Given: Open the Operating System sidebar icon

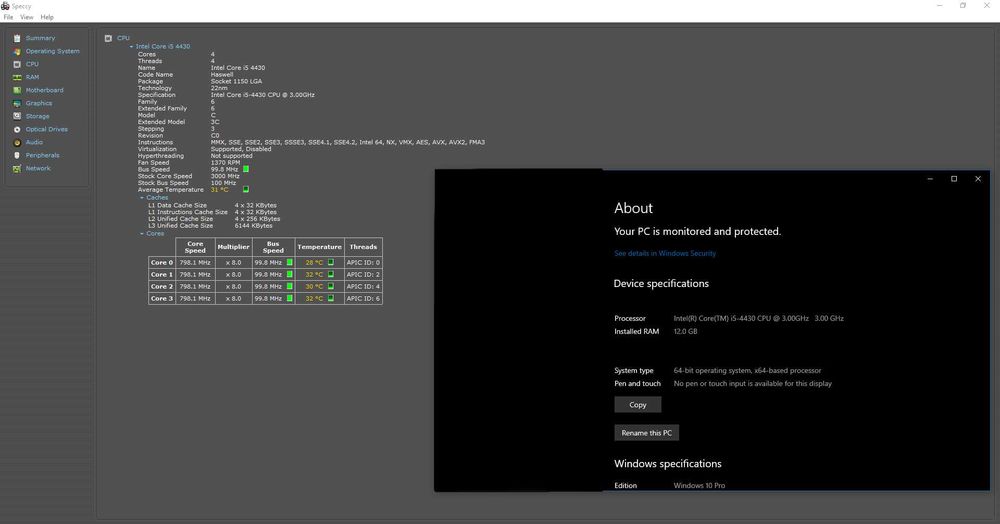Looking at the screenshot, I should pos(17,51).
